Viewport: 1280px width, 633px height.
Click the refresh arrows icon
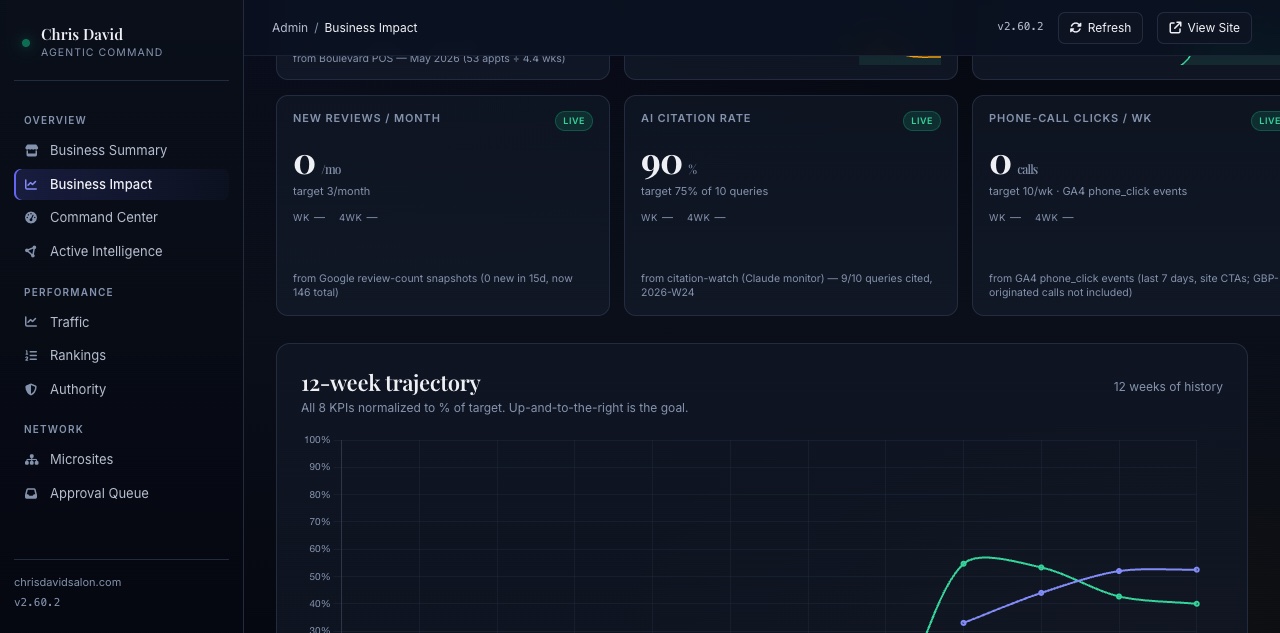coord(1076,28)
